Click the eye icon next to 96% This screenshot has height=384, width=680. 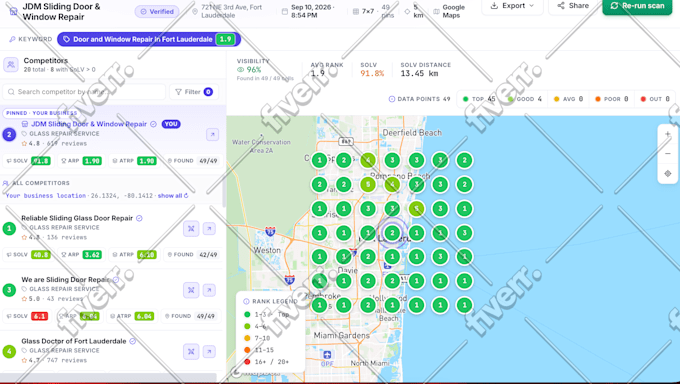[240, 69]
